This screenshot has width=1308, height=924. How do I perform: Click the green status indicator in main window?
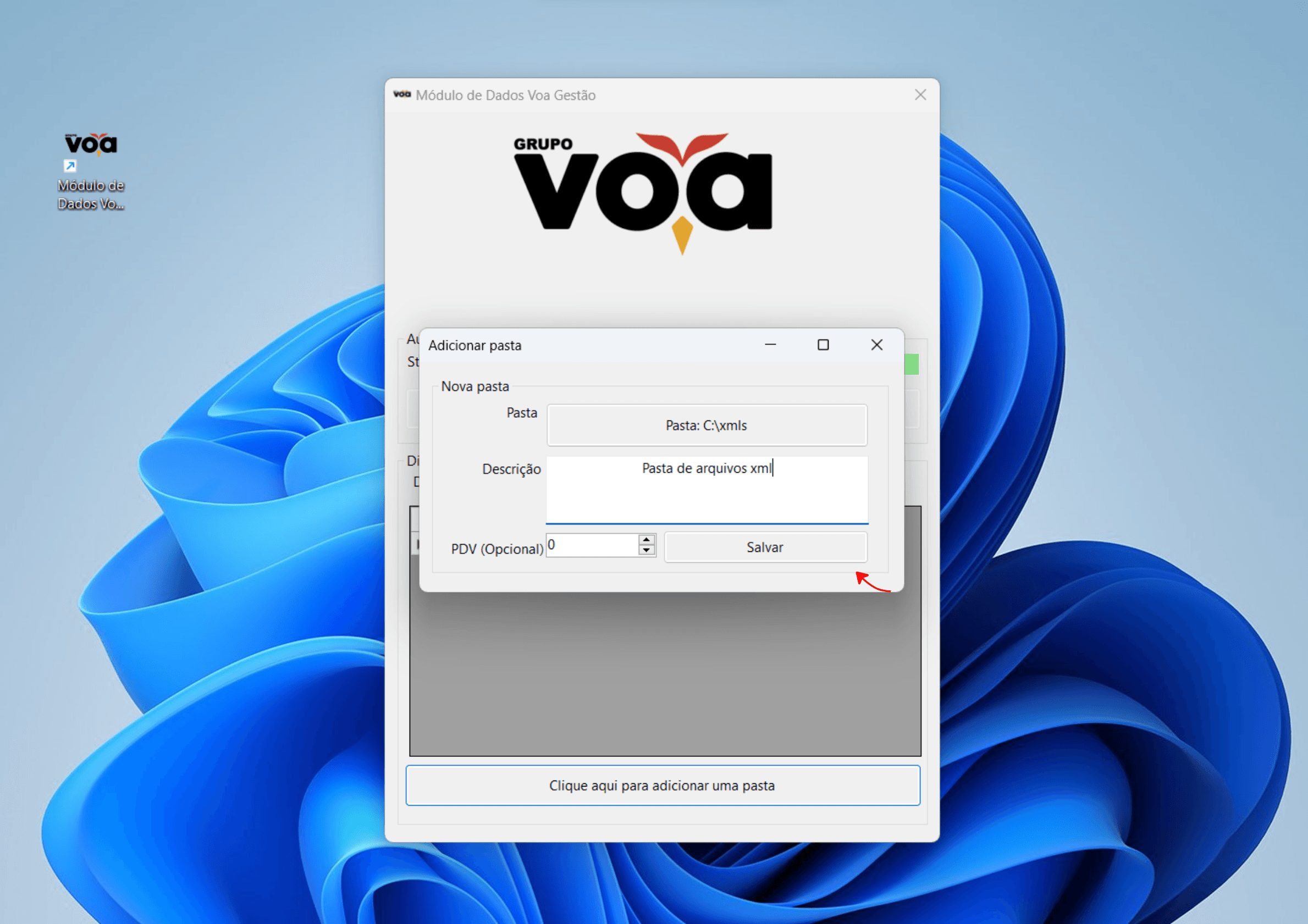click(912, 364)
